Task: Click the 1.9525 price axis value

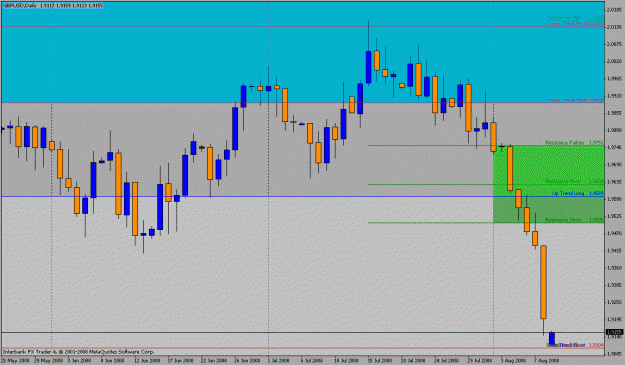Action: pyautogui.click(x=615, y=216)
